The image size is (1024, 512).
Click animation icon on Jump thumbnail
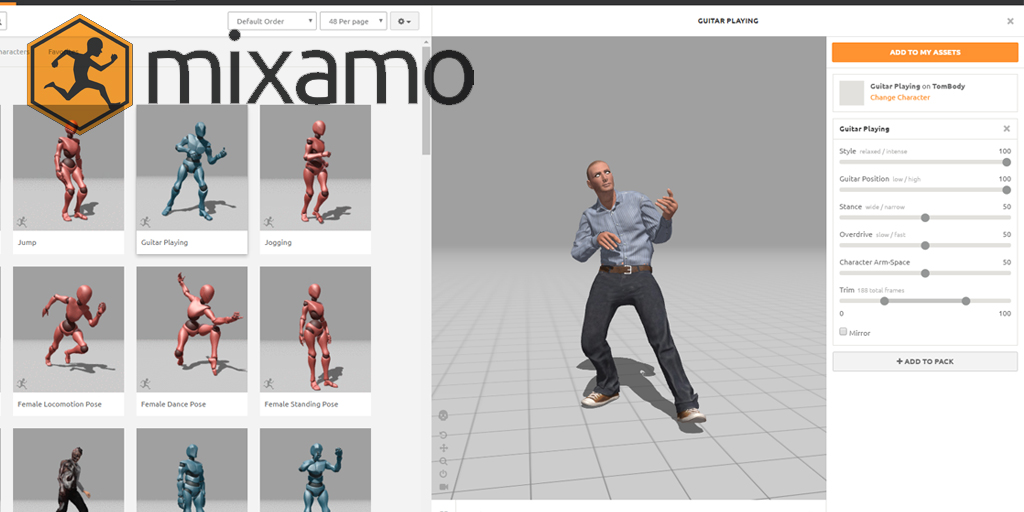(x=22, y=222)
